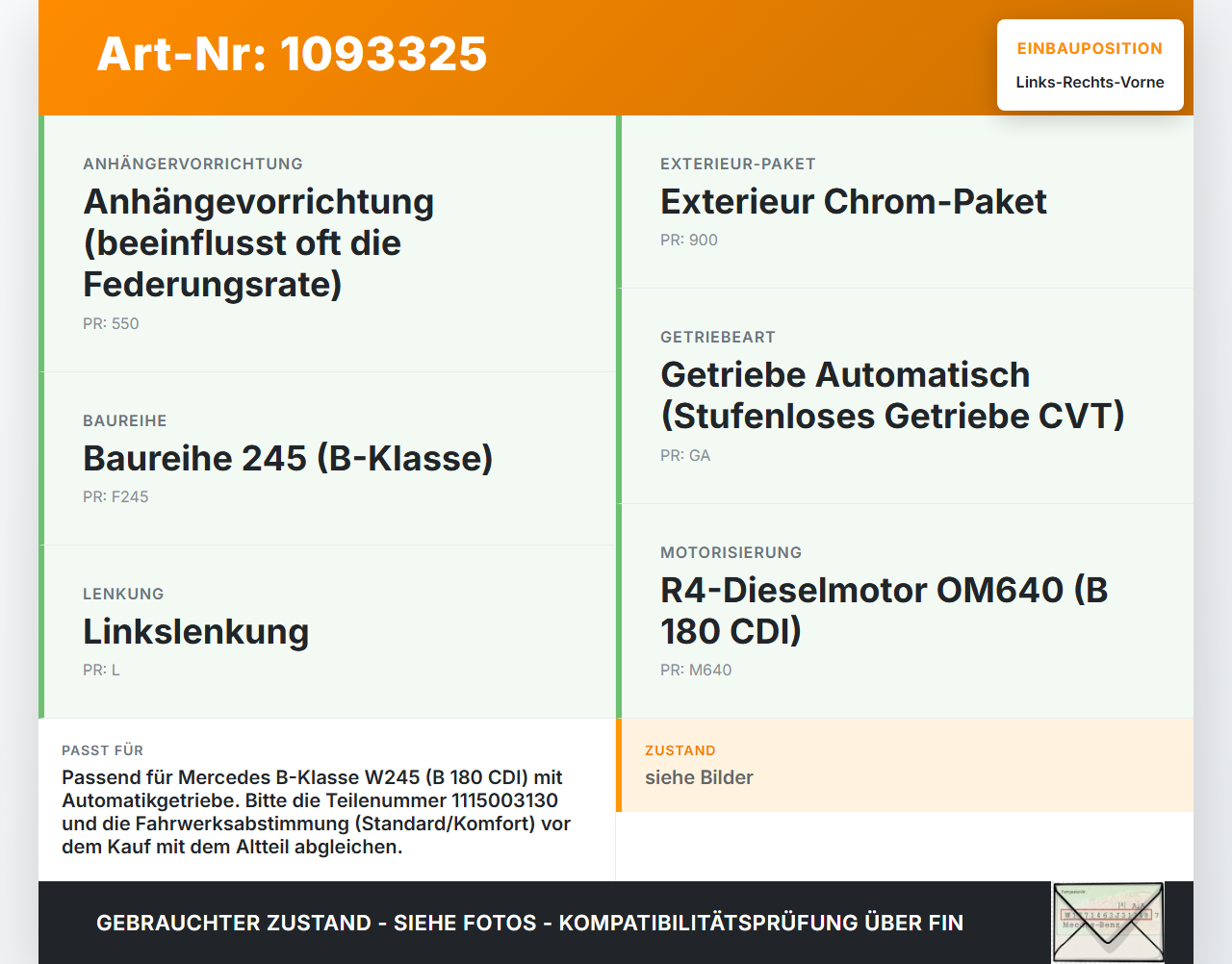Select the Getriebe Automatisch CVT entry
The width and height of the screenshot is (1232, 964).
(x=892, y=395)
